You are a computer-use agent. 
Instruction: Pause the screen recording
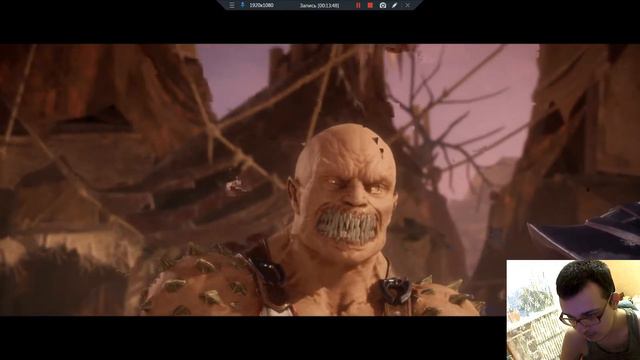coord(358,5)
